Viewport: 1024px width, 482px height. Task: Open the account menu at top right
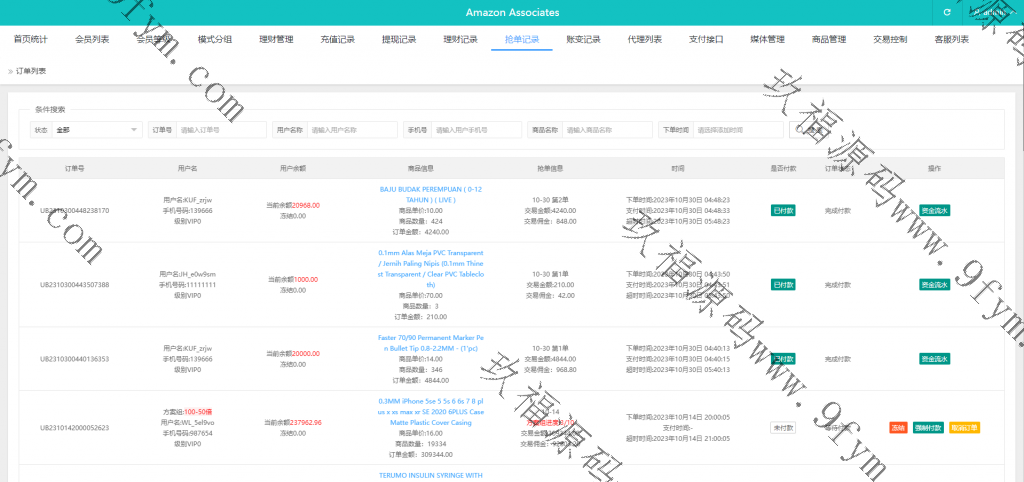coord(989,13)
